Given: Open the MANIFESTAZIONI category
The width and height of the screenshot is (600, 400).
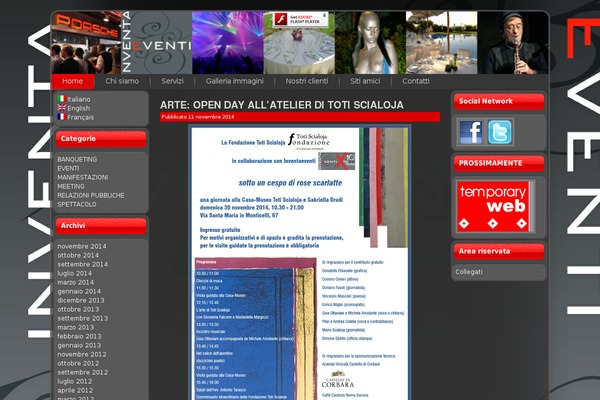Looking at the screenshot, I should coord(83,177).
